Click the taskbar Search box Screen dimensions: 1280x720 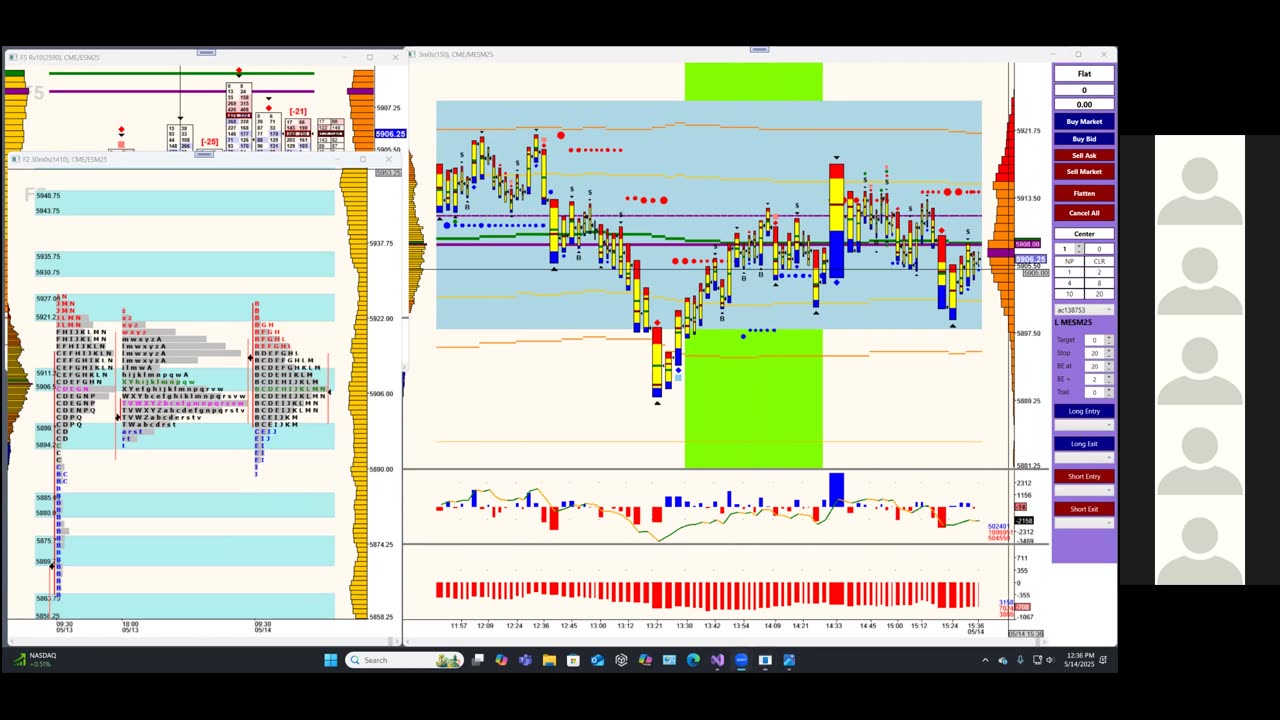tap(404, 660)
